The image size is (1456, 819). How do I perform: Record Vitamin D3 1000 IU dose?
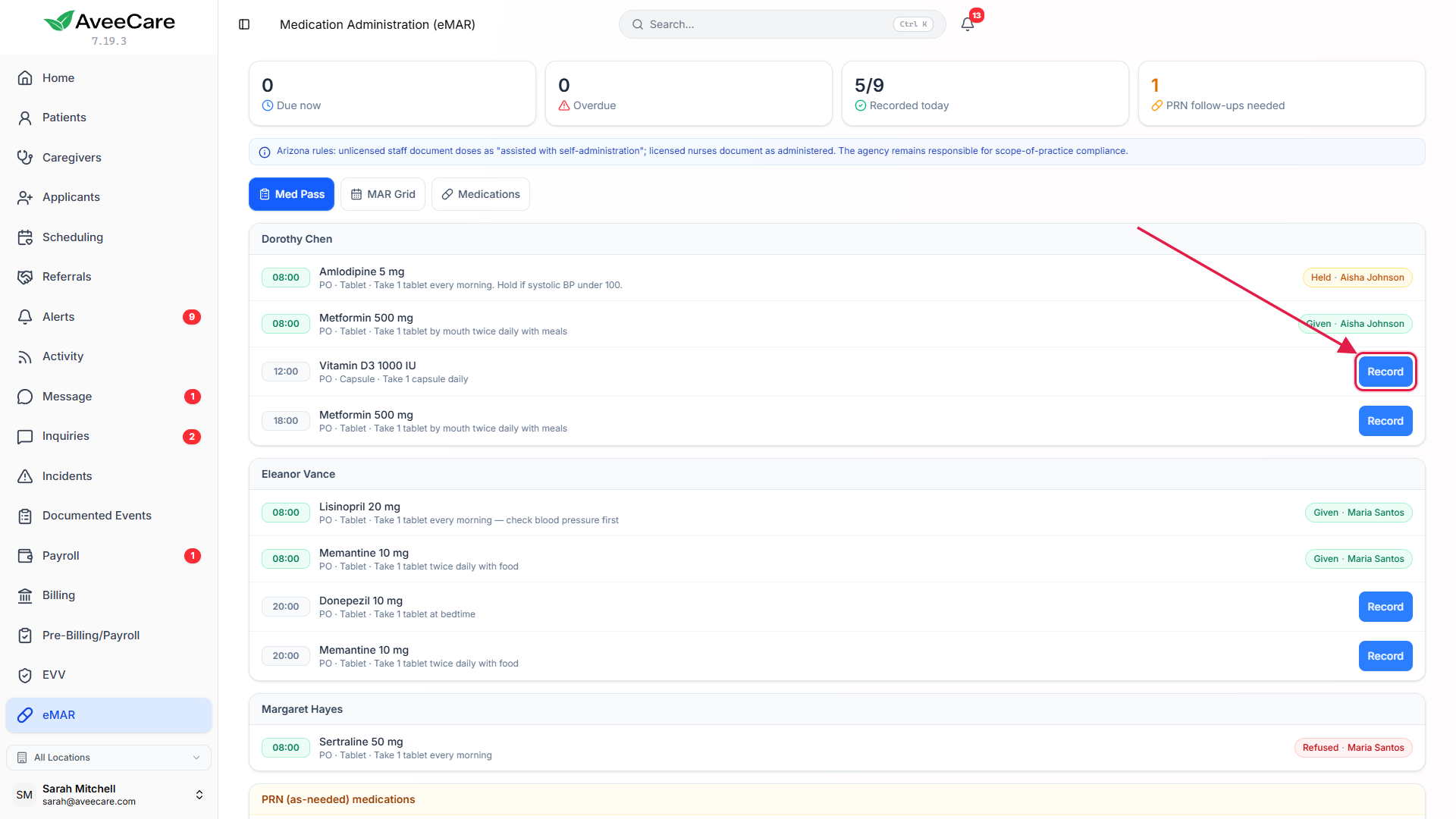coord(1385,372)
